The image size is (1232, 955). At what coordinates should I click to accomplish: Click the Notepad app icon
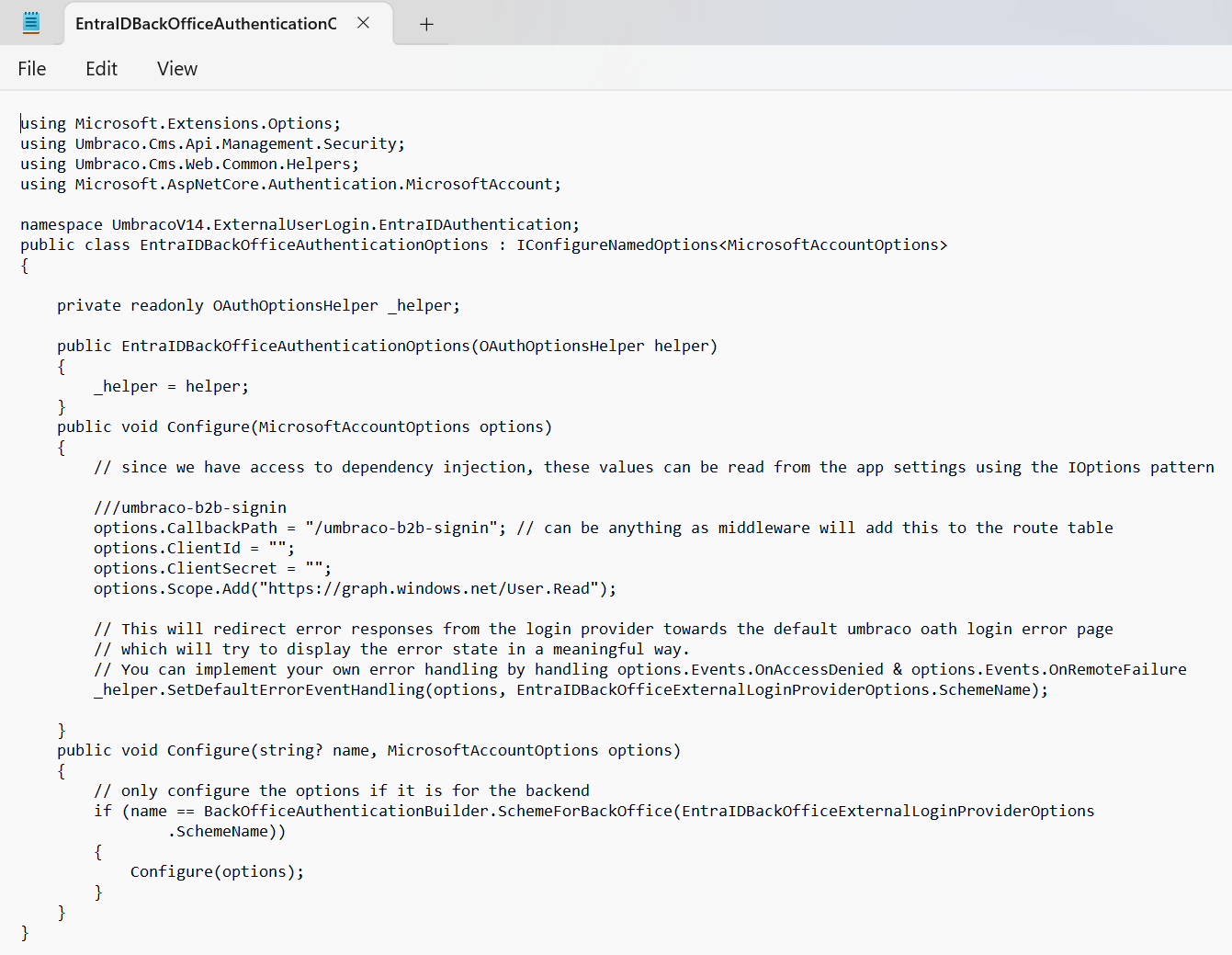tap(31, 23)
